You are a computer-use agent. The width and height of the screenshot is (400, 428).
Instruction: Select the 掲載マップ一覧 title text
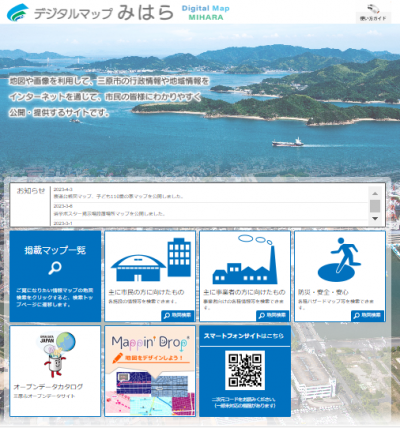pyautogui.click(x=55, y=250)
